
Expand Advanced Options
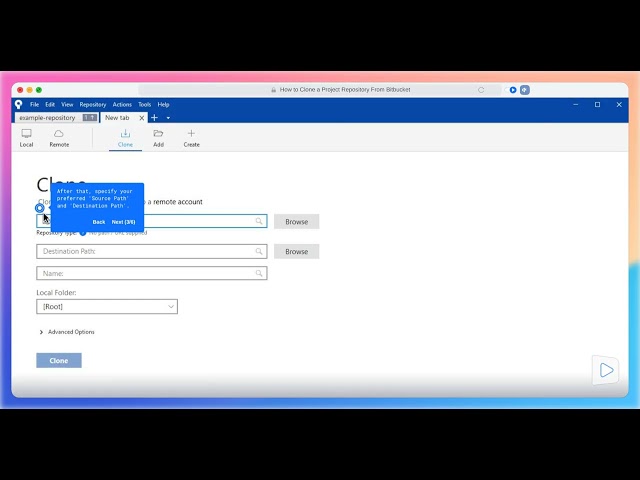[67, 332]
